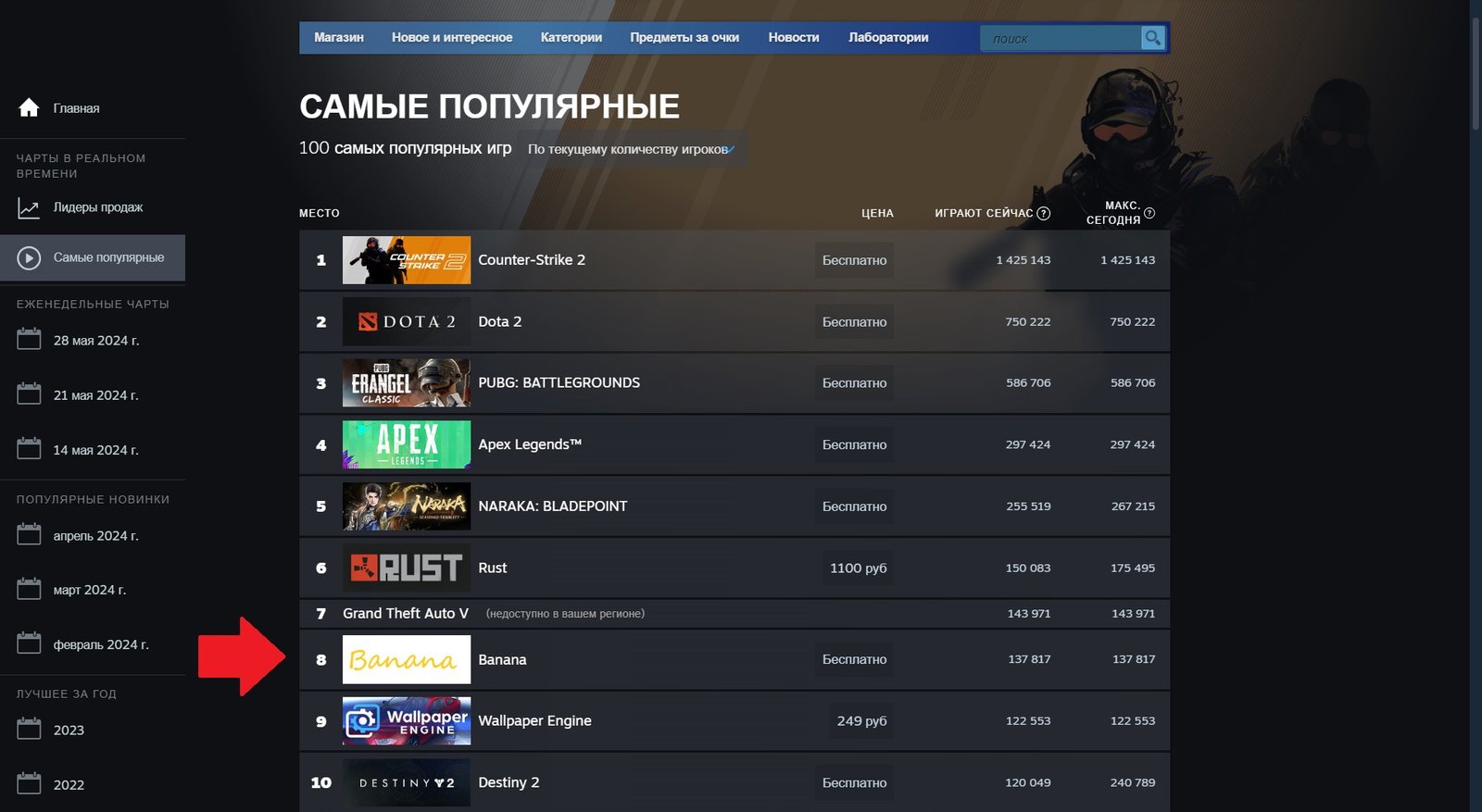The width and height of the screenshot is (1482, 812).
Task: Click the Counter-Strike 2 title text
Action: (532, 259)
